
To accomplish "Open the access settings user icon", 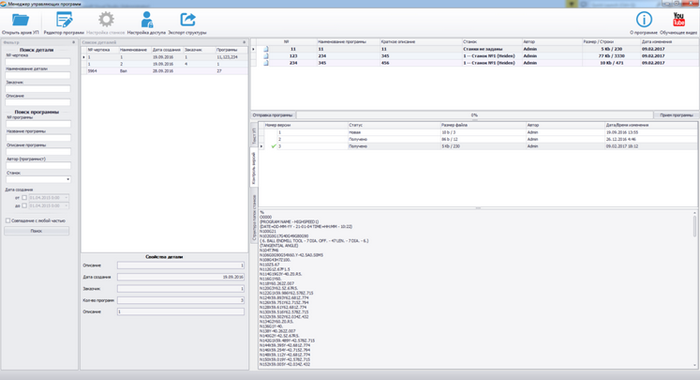I will (146, 20).
